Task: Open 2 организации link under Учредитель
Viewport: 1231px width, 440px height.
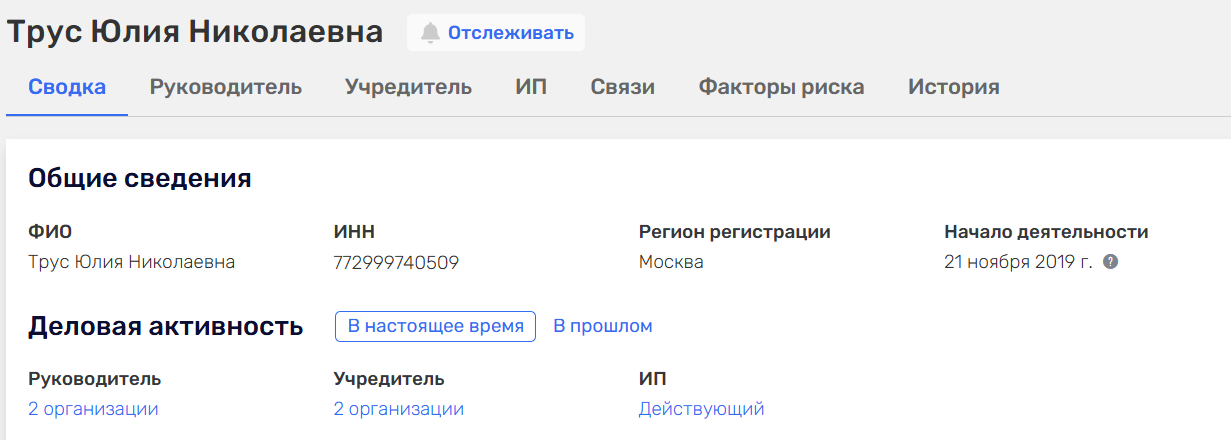Action: pos(399,409)
